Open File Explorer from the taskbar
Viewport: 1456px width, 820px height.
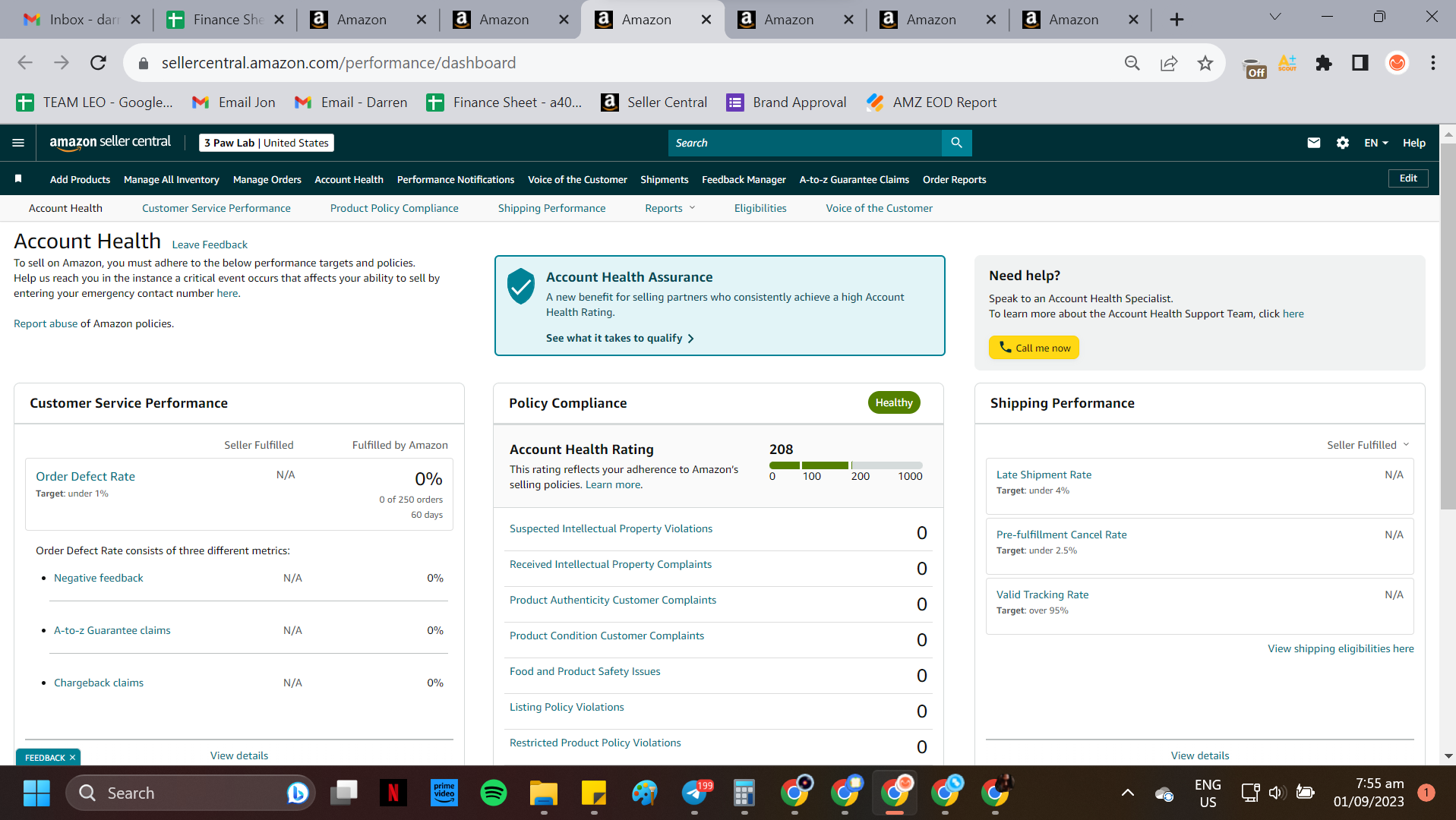click(x=544, y=793)
